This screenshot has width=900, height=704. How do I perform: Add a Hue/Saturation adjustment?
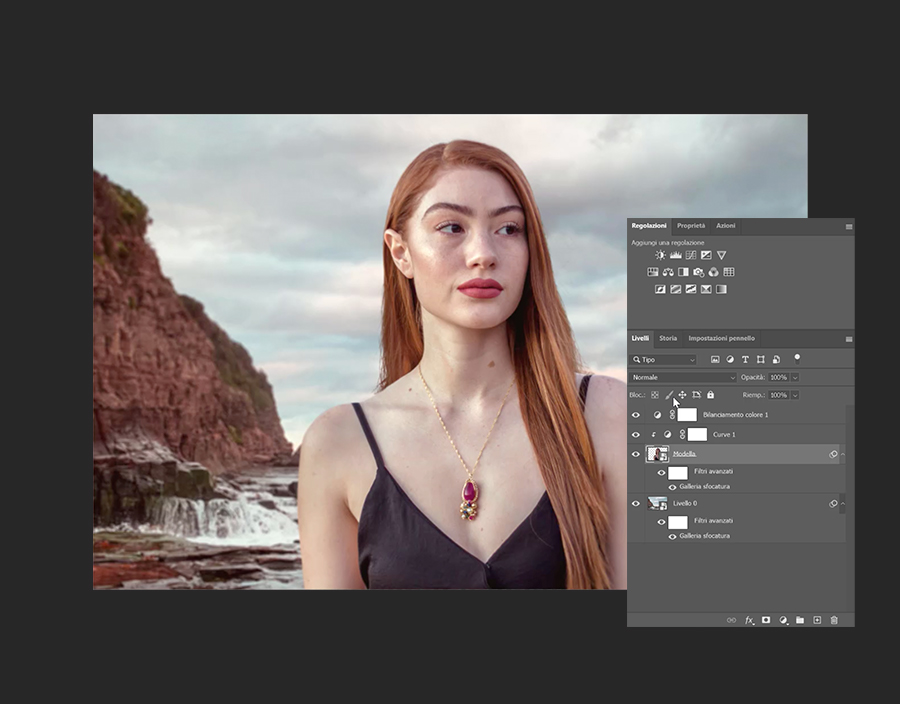(653, 272)
